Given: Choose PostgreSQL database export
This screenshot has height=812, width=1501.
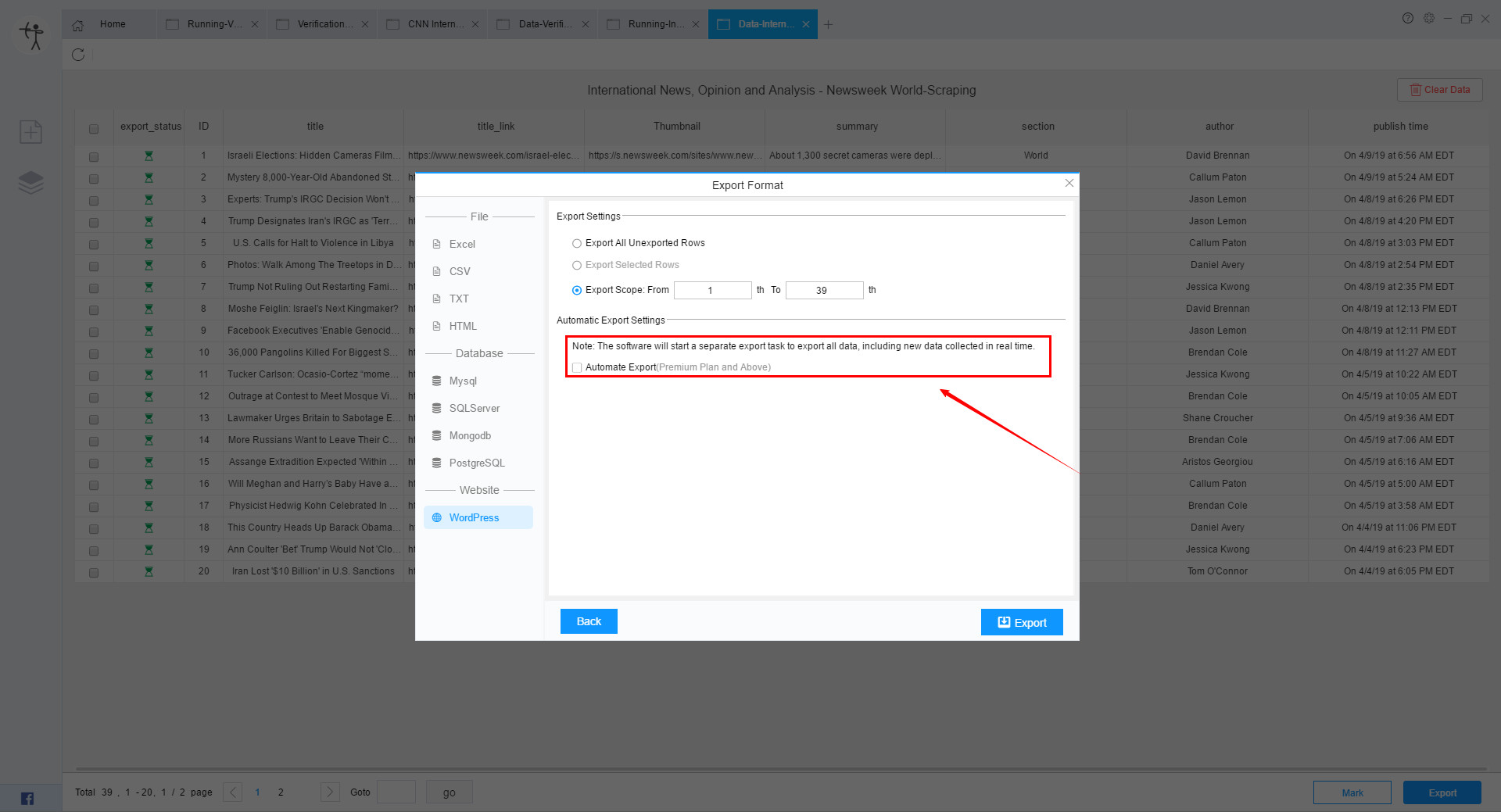Looking at the screenshot, I should pos(478,463).
